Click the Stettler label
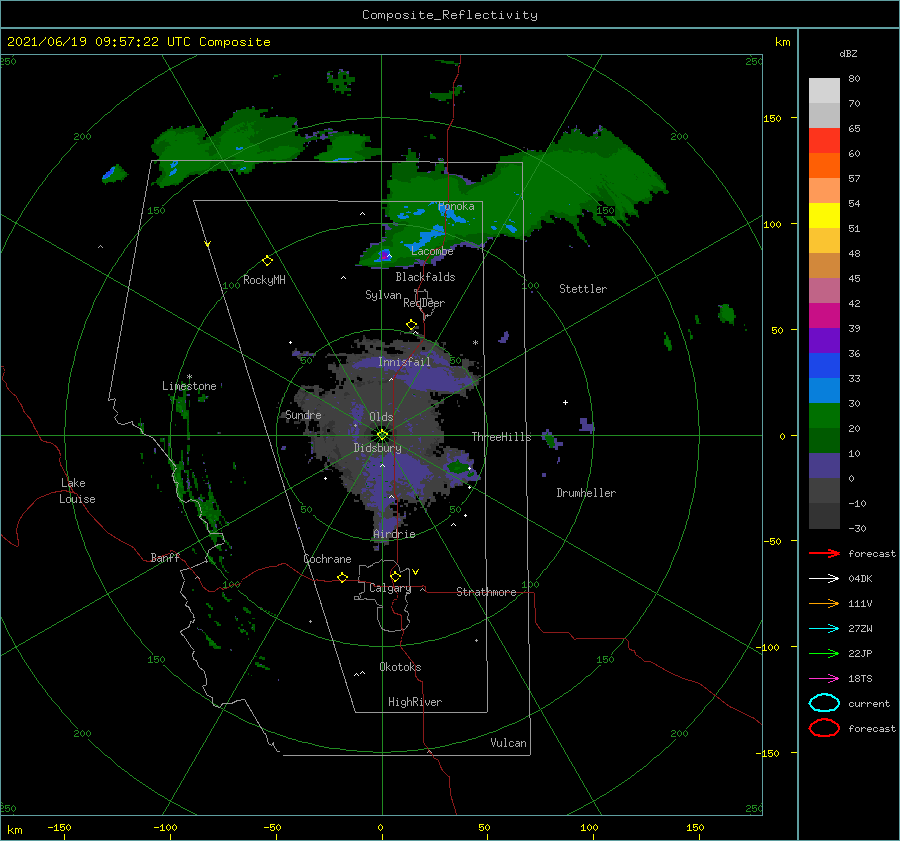 (583, 289)
